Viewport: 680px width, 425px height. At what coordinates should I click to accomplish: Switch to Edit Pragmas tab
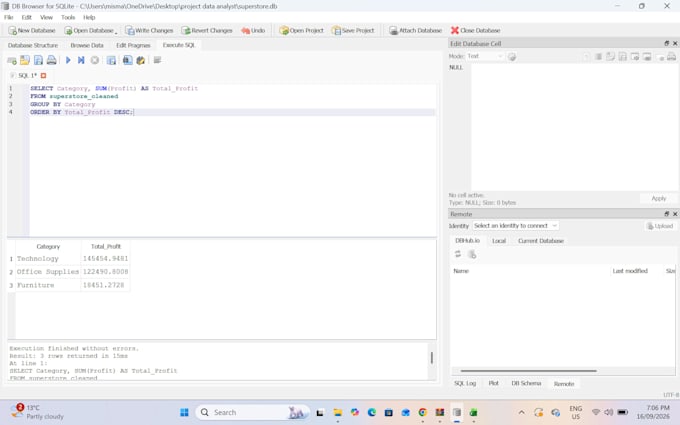[133, 45]
